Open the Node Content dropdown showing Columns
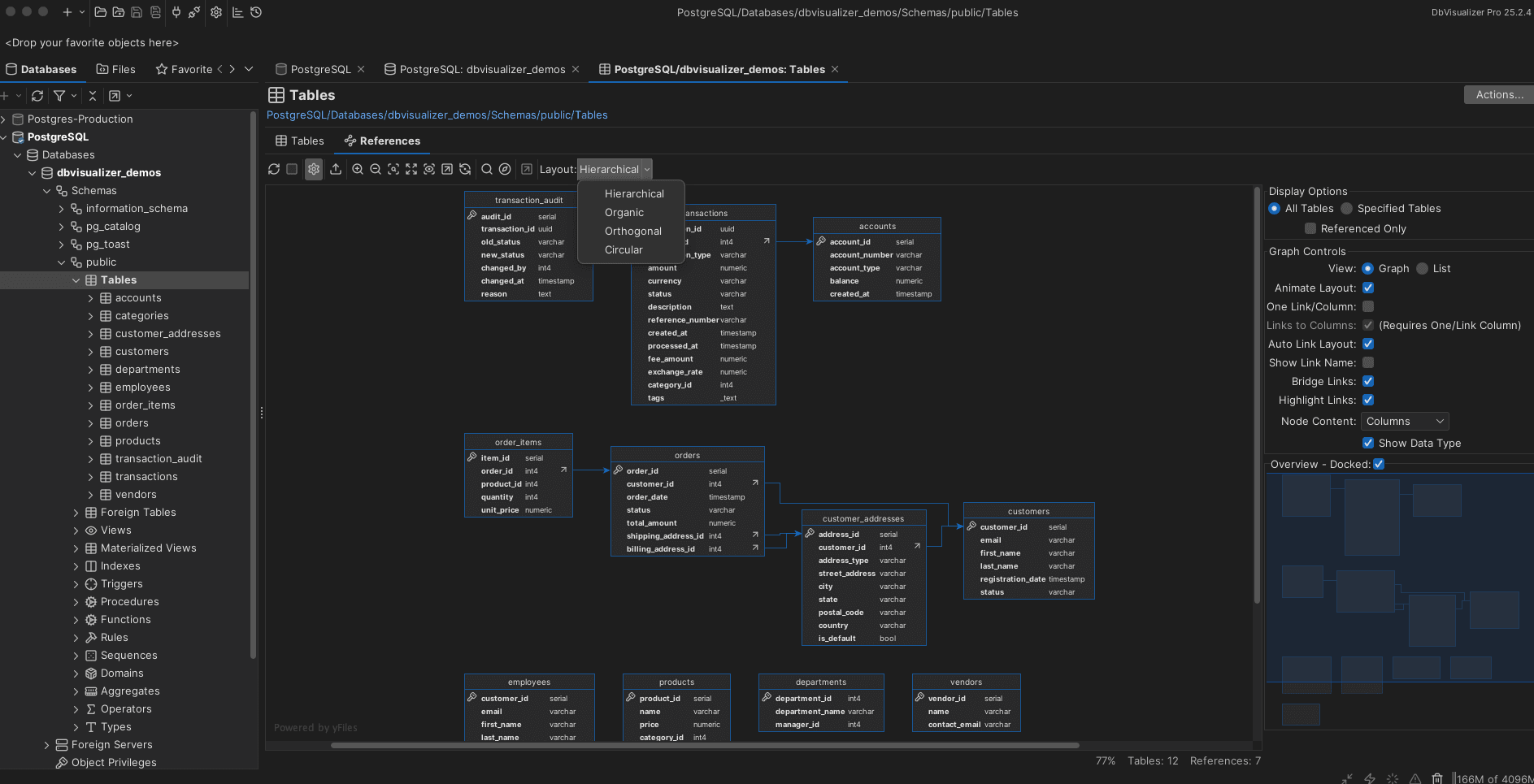1534x784 pixels. [x=1404, y=421]
